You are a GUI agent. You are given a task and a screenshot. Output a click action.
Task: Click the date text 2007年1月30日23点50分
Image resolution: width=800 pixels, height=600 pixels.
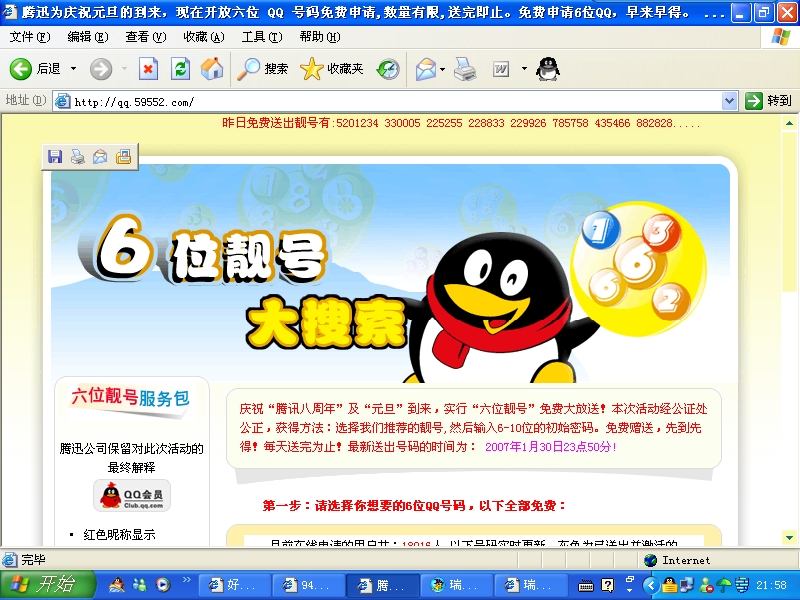[551, 446]
